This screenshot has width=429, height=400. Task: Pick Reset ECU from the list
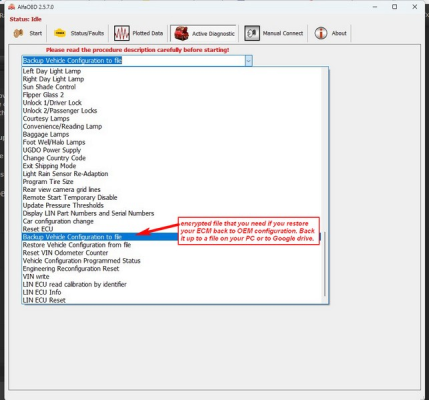[x=38, y=229]
